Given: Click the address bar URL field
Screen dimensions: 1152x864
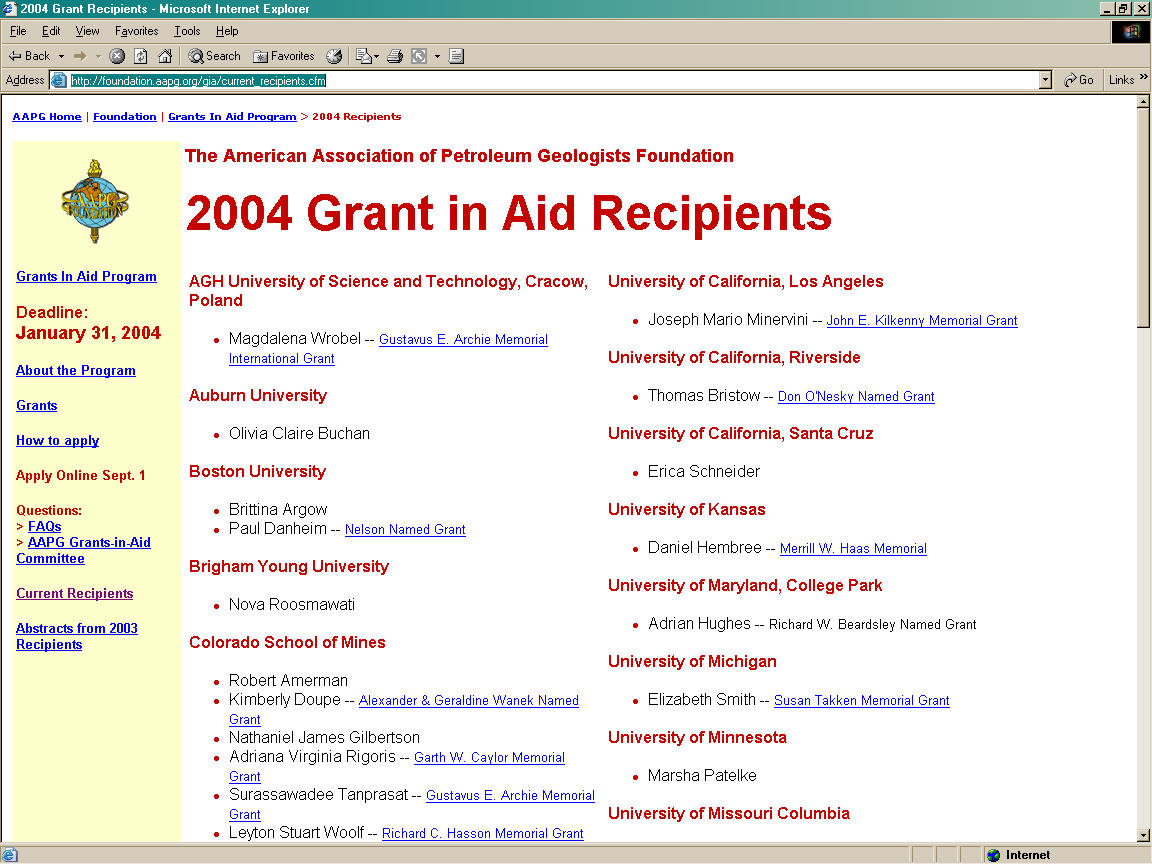Looking at the screenshot, I should pyautogui.click(x=552, y=80).
